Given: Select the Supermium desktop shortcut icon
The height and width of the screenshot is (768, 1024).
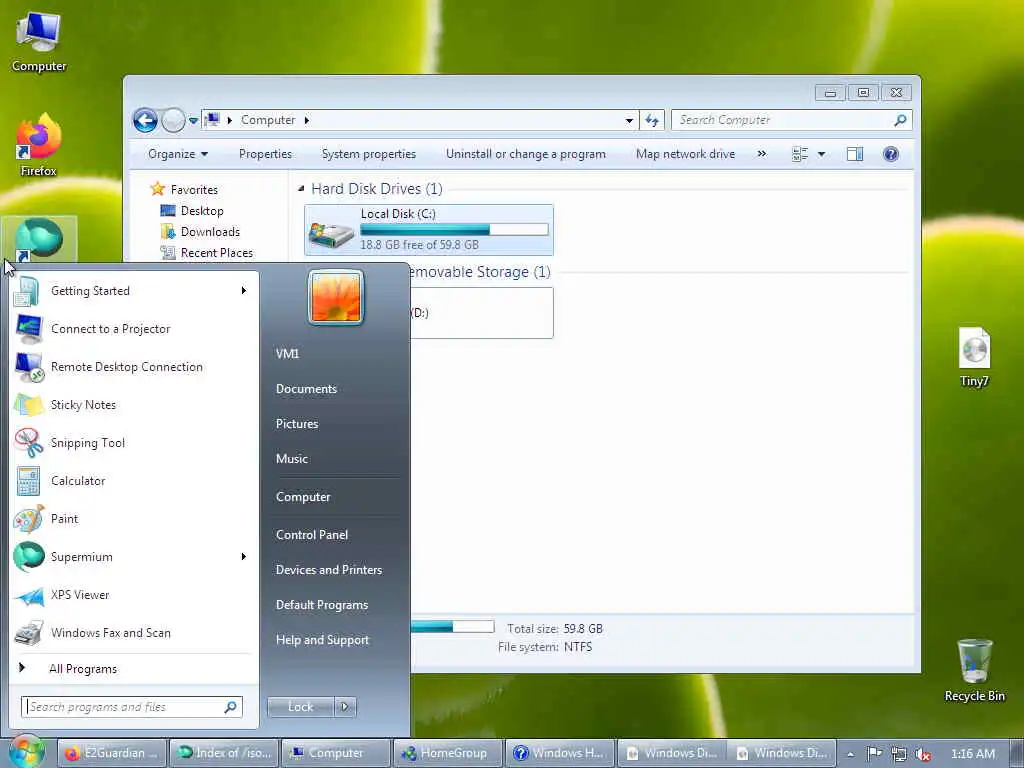Looking at the screenshot, I should pos(39,239).
